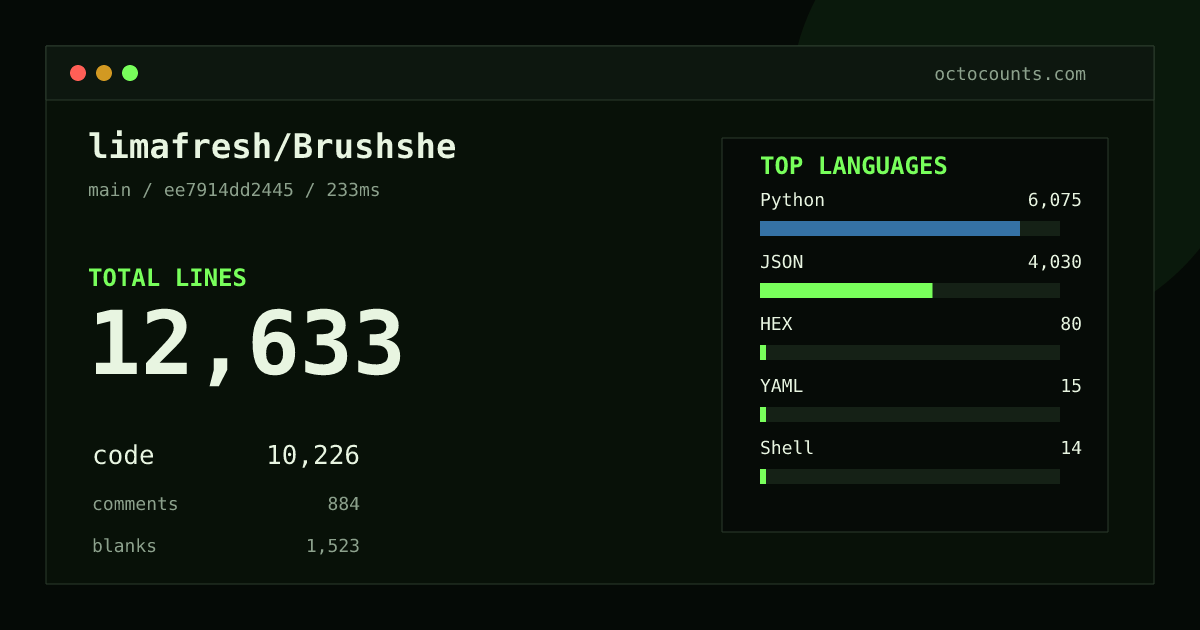Select the 12,633 total lines number
Image resolution: width=1200 pixels, height=630 pixels.
247,345
